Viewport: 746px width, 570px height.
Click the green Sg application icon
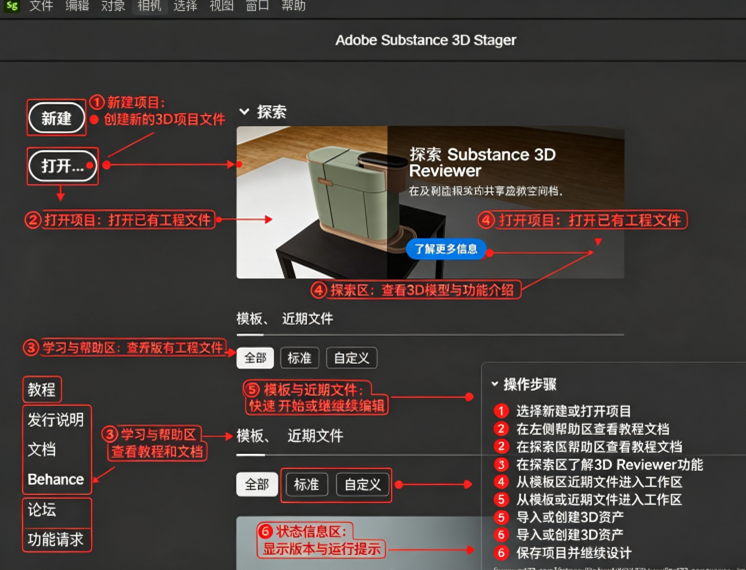click(x=11, y=6)
